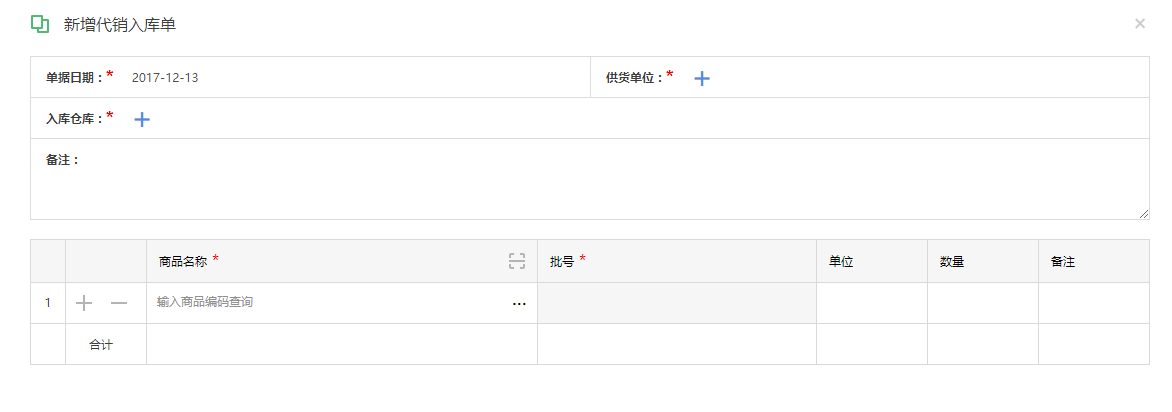Click the green window icon beside 新增代销入库单
The height and width of the screenshot is (412, 1172).
pos(40,24)
